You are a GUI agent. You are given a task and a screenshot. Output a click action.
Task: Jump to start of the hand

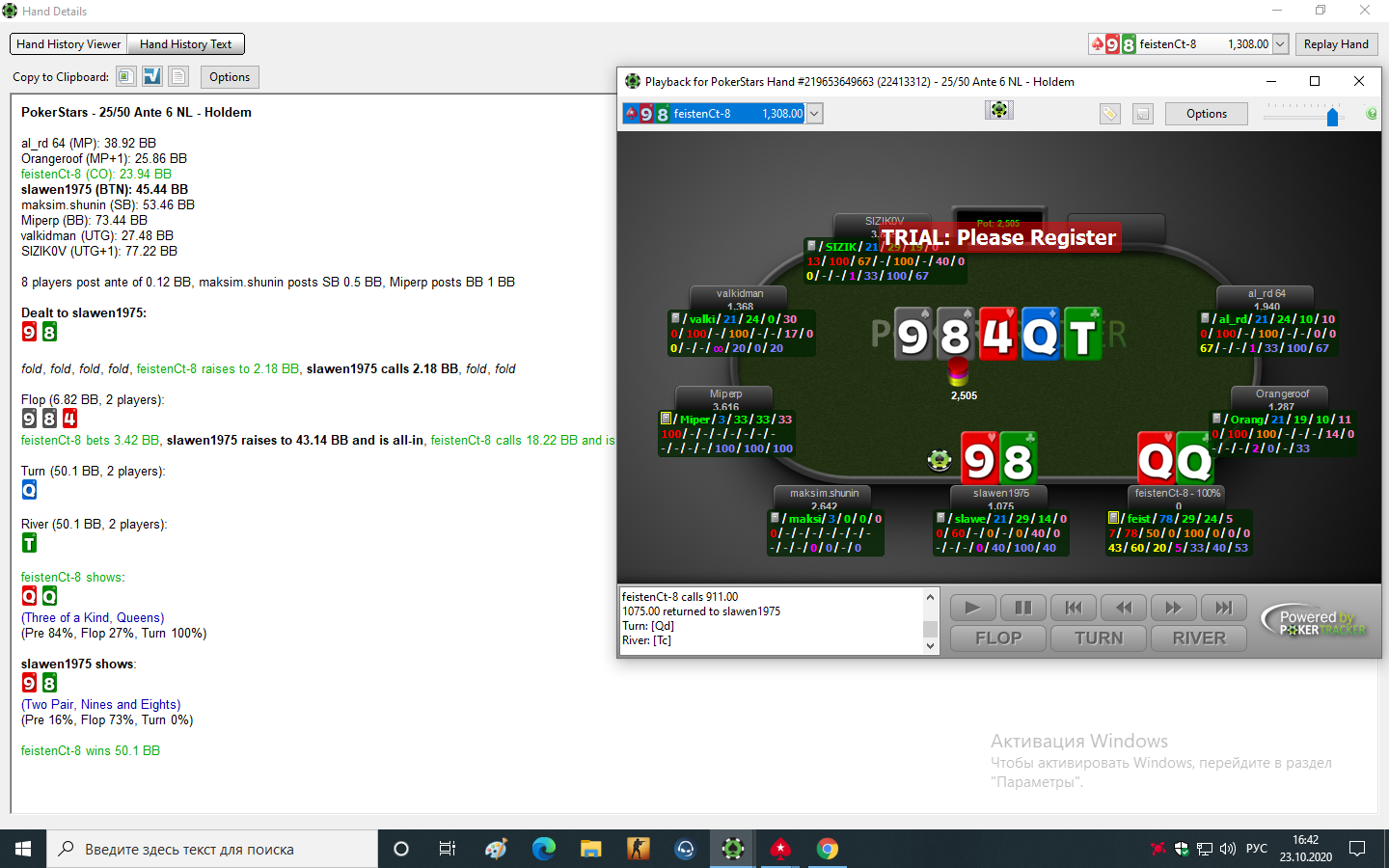1074,608
